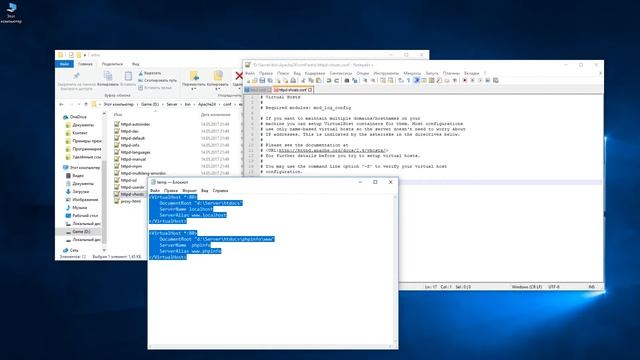Click Find binoculars icon in Notepad++ toolbar
640x360 pixels.
(x=347, y=80)
